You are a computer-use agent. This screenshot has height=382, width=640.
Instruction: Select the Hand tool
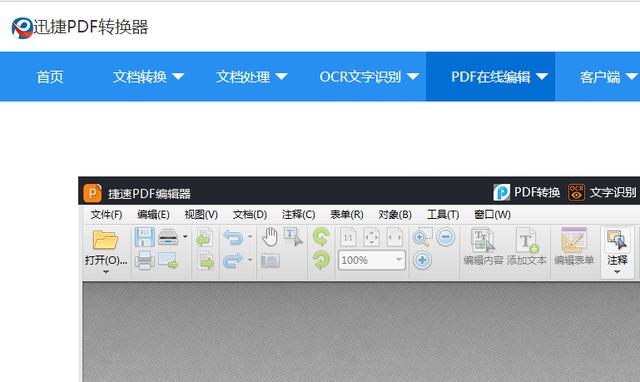click(x=270, y=237)
